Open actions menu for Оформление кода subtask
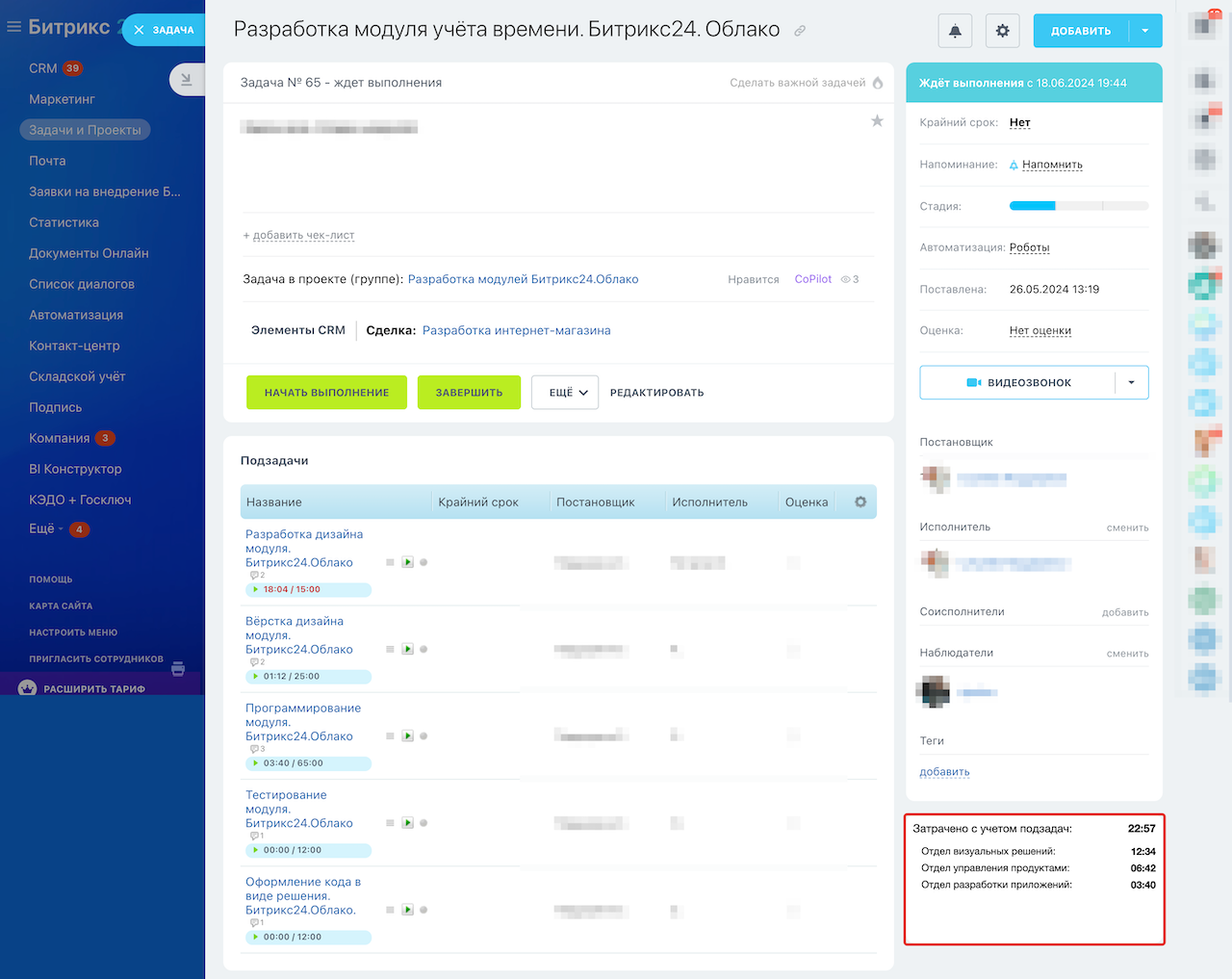1232x979 pixels. pyautogui.click(x=390, y=910)
